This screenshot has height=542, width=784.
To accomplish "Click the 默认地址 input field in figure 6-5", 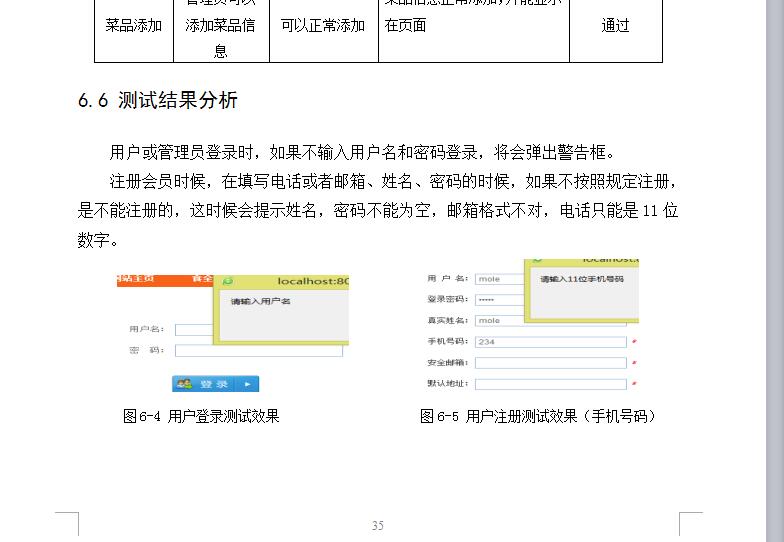I will (550, 384).
